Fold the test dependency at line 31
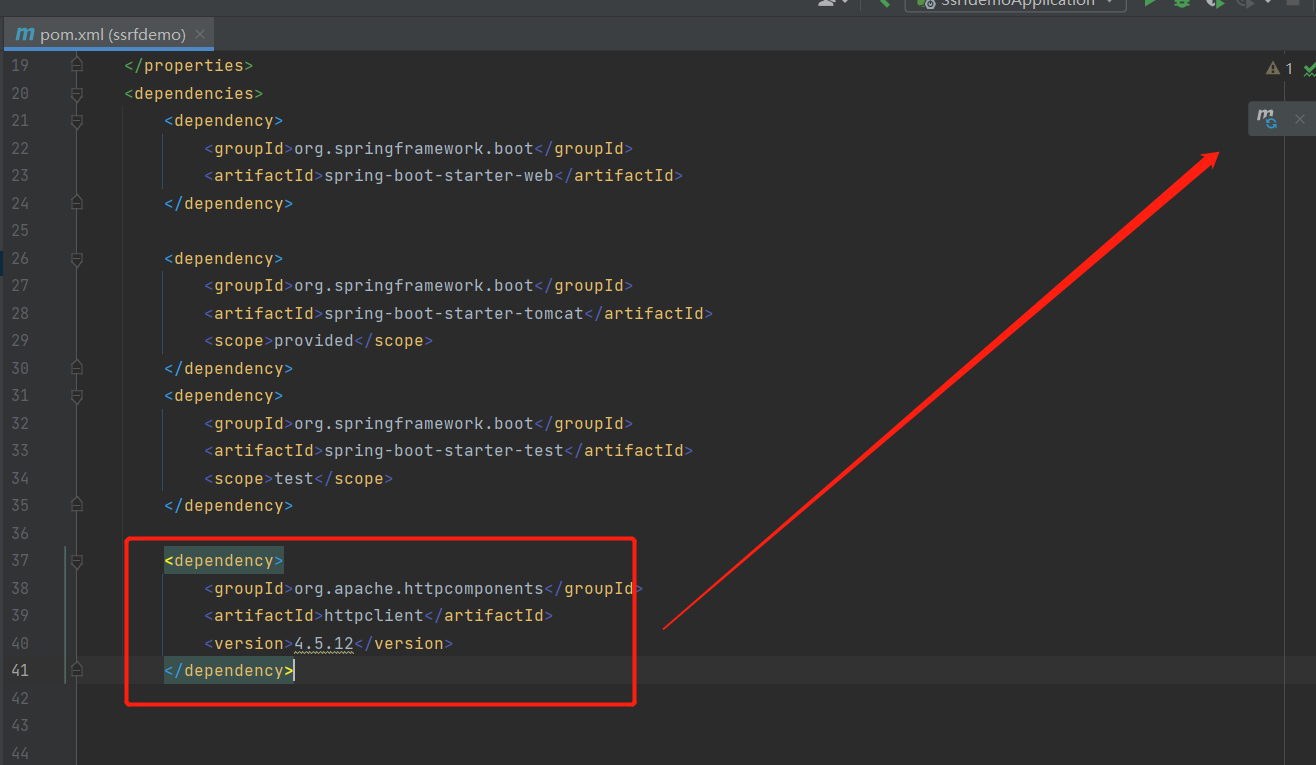 [x=77, y=396]
